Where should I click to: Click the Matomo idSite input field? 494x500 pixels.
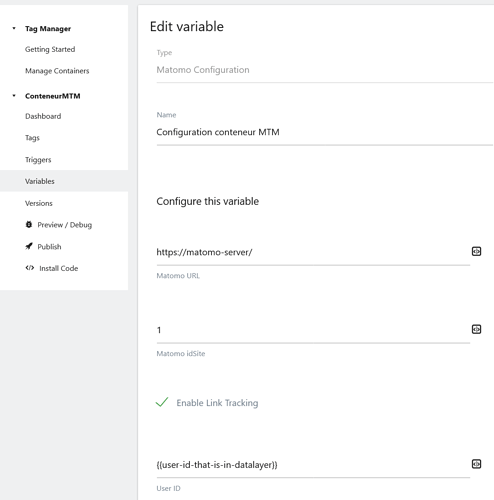point(313,330)
